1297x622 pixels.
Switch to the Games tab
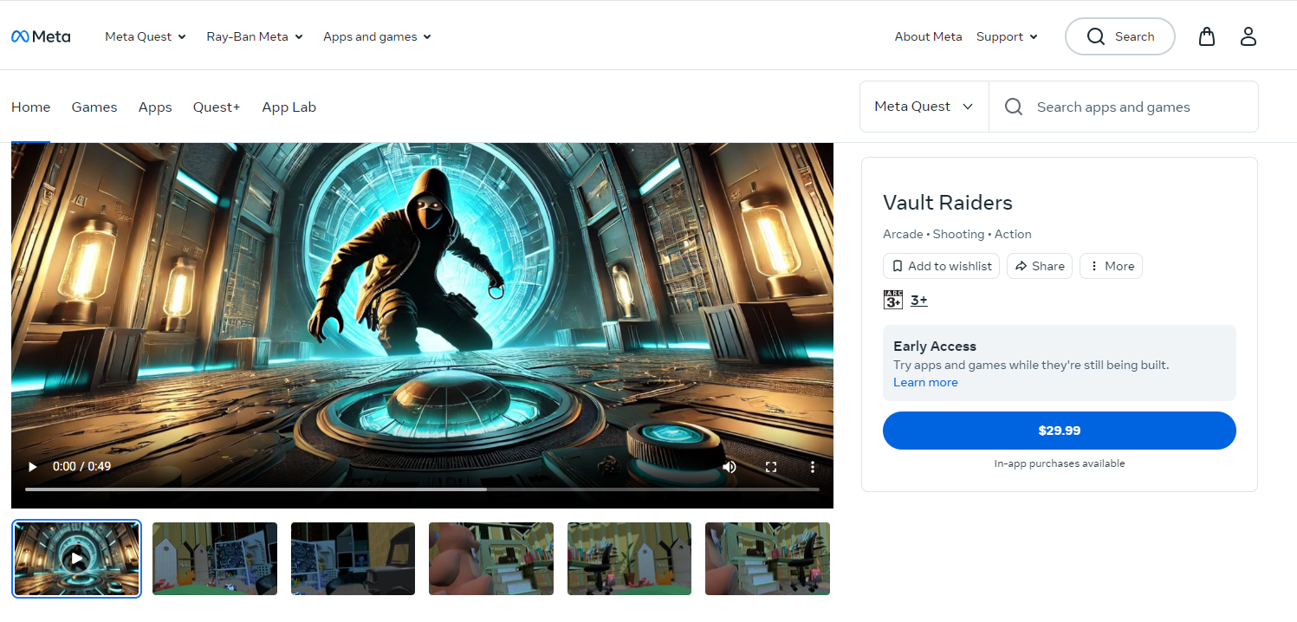(x=94, y=107)
